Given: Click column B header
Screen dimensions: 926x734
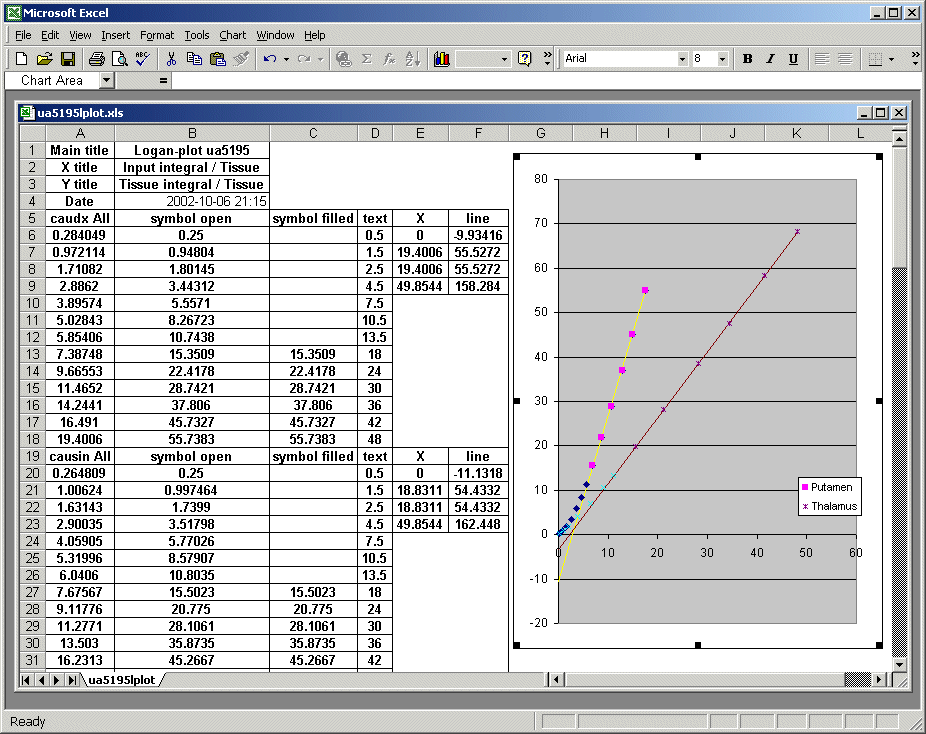Looking at the screenshot, I should (x=192, y=133).
